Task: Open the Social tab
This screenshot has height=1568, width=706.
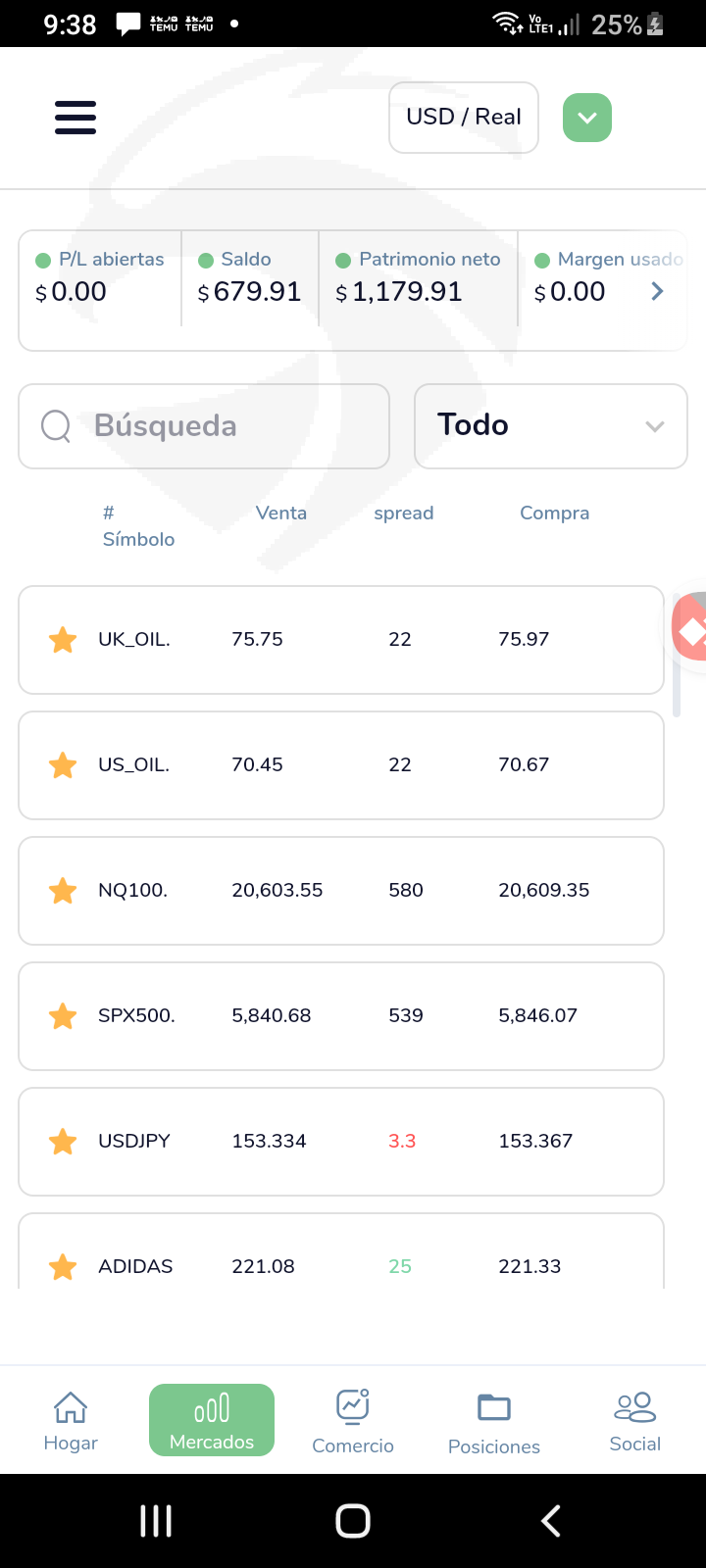Action: 635,1421
